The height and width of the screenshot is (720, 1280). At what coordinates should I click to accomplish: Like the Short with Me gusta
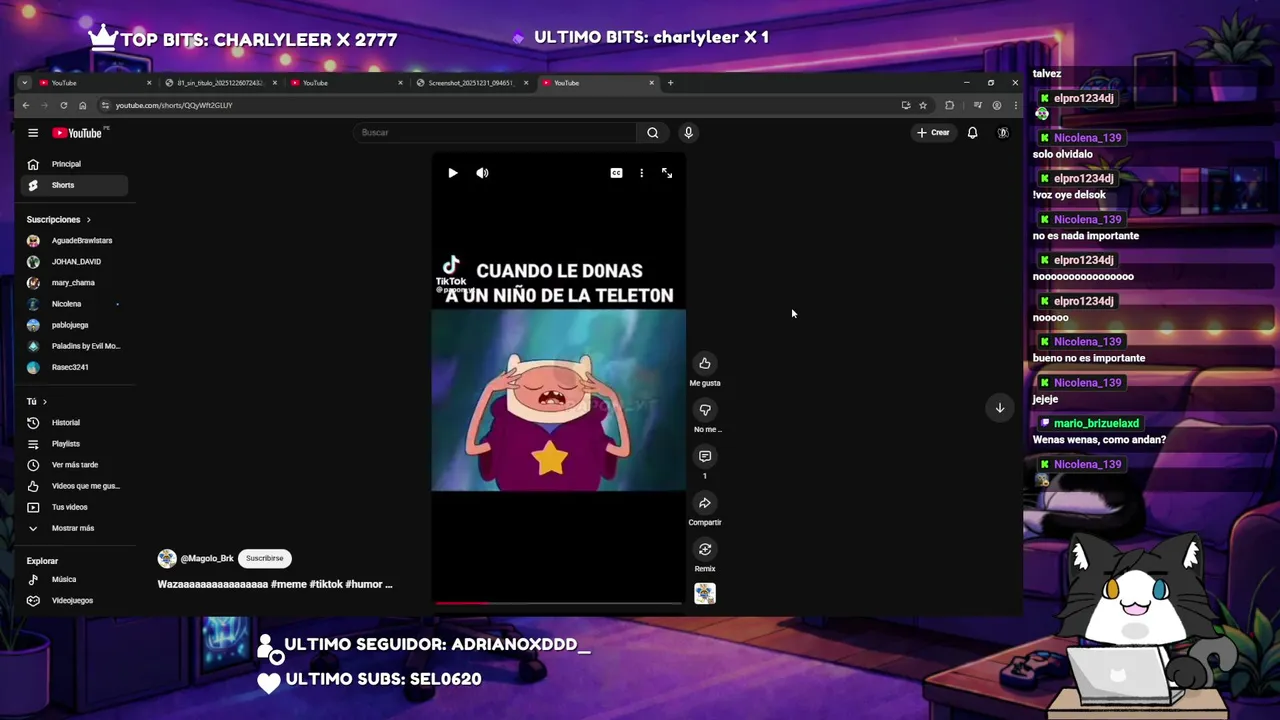click(705, 364)
